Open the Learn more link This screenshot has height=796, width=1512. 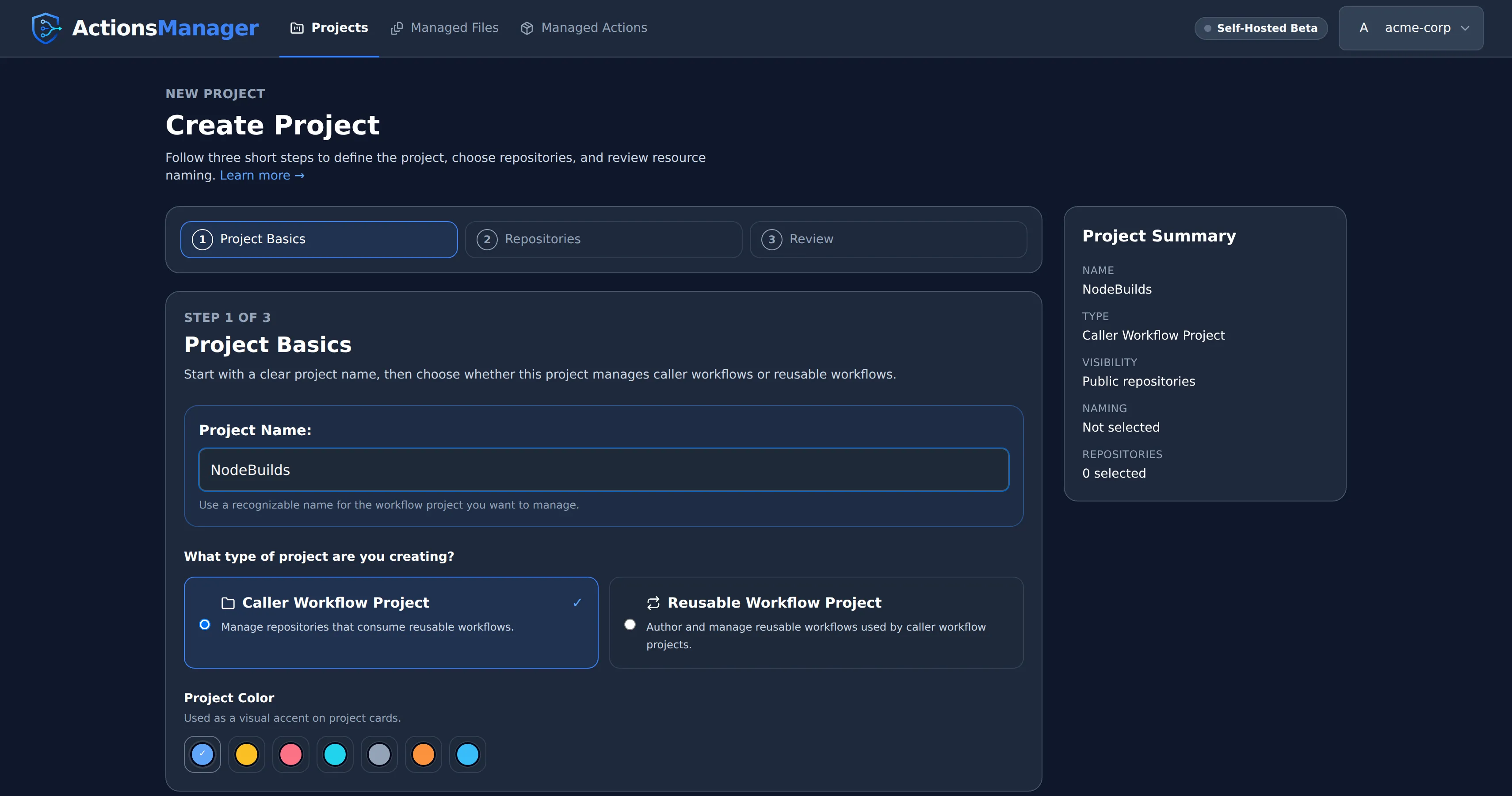pyautogui.click(x=262, y=176)
